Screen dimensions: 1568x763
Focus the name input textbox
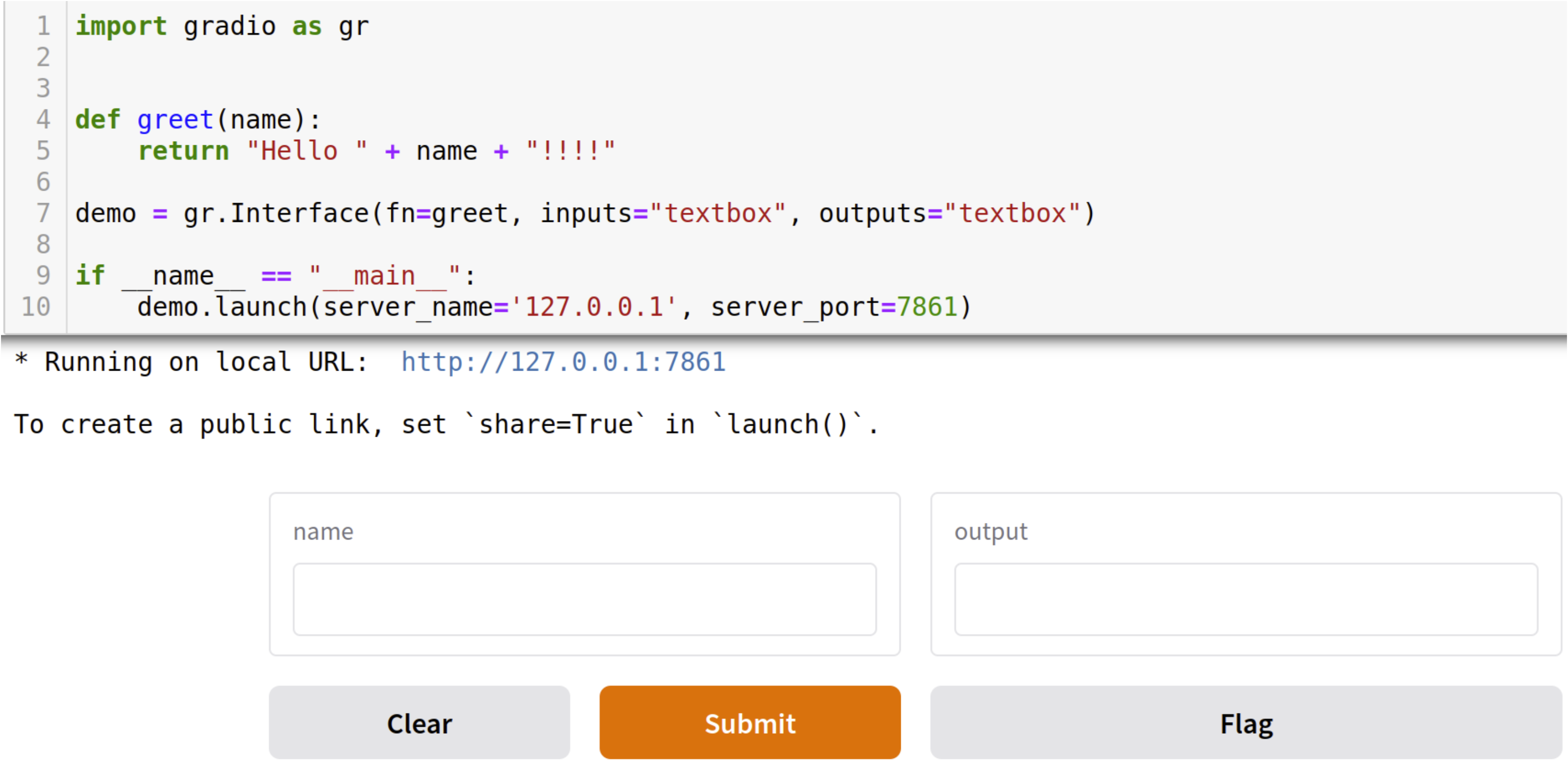(585, 599)
